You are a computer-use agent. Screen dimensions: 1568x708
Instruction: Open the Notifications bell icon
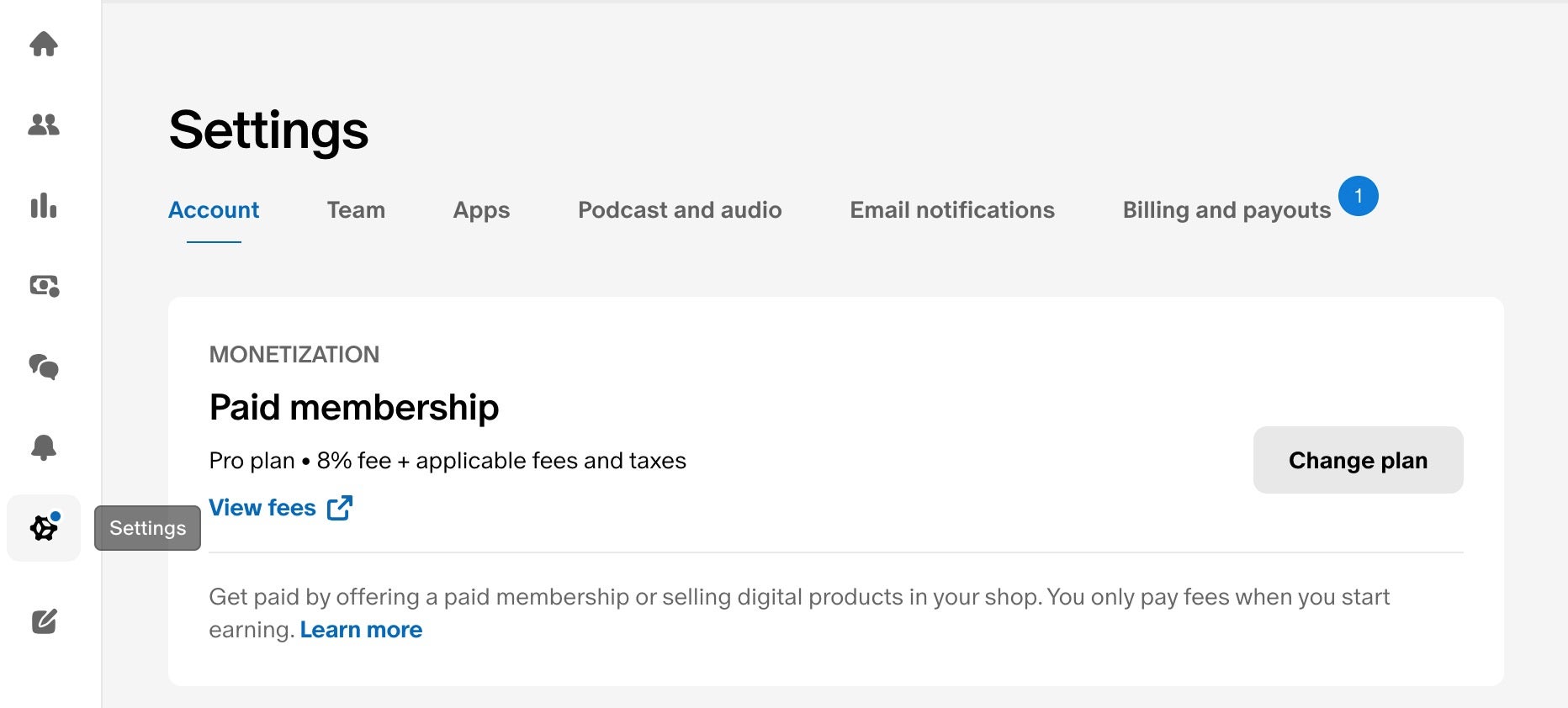pos(44,447)
